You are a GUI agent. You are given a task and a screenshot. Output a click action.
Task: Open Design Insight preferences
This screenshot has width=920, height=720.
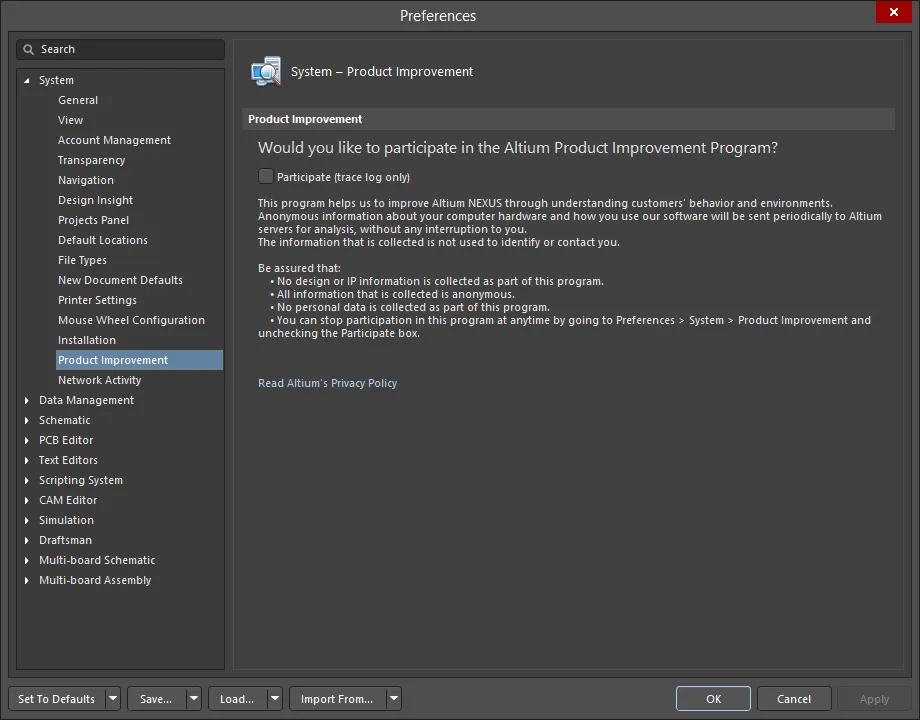click(95, 200)
